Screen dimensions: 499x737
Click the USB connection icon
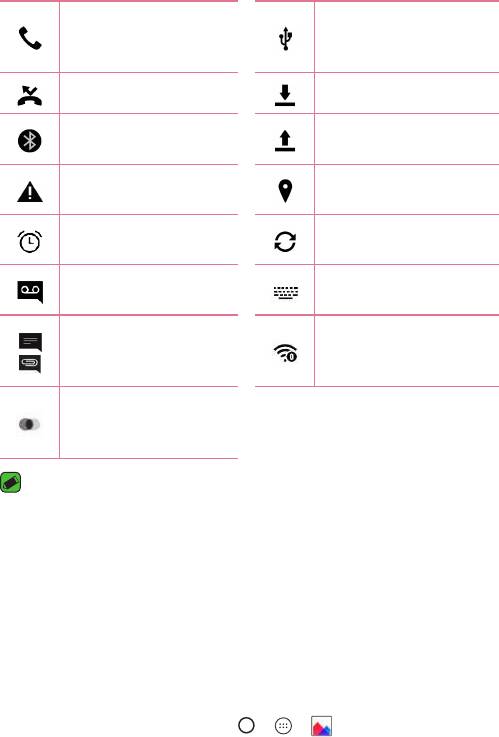tap(285, 39)
